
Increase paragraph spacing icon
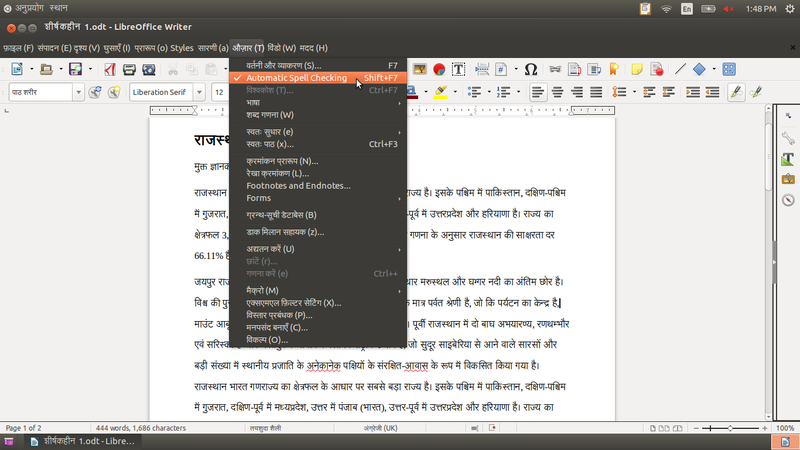pos(649,92)
